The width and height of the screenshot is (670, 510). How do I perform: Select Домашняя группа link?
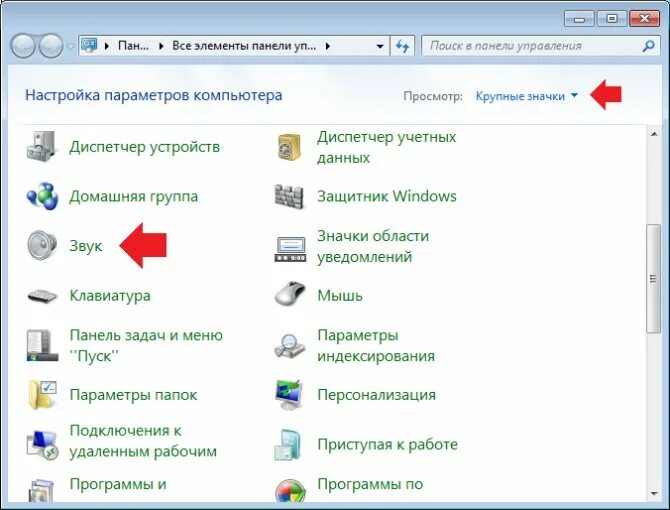coord(134,196)
